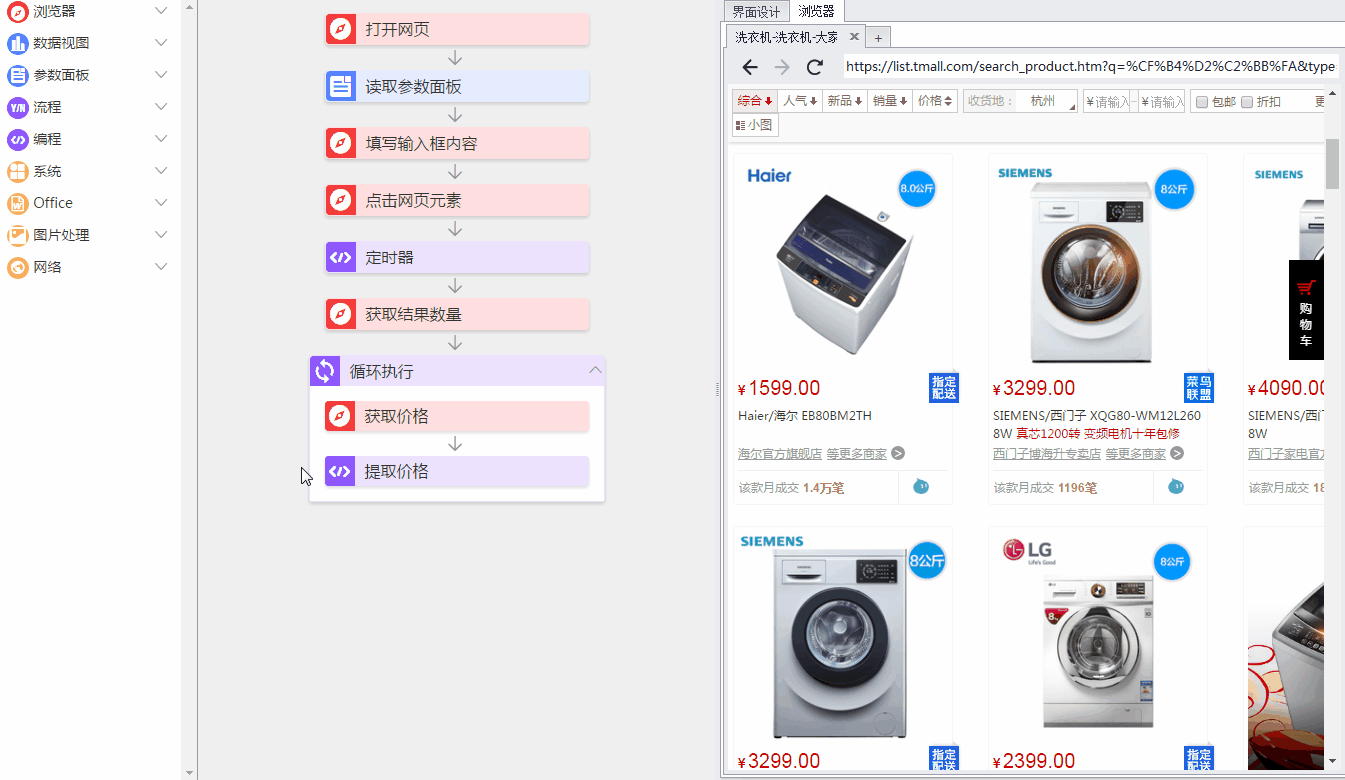This screenshot has width=1345, height=780.
Task: Sort results by 综合
Action: click(755, 101)
